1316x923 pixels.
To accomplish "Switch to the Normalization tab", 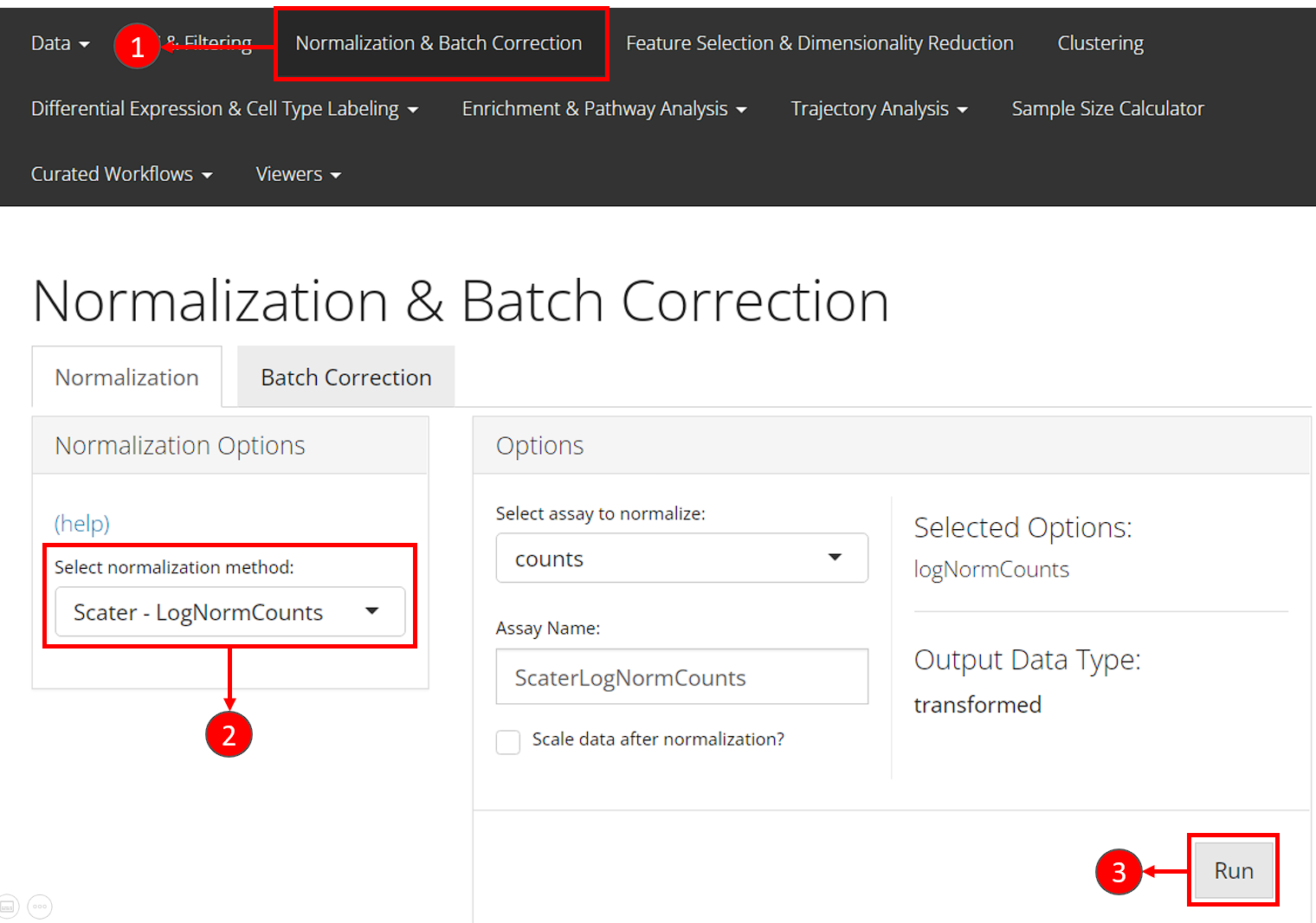I will click(x=127, y=378).
